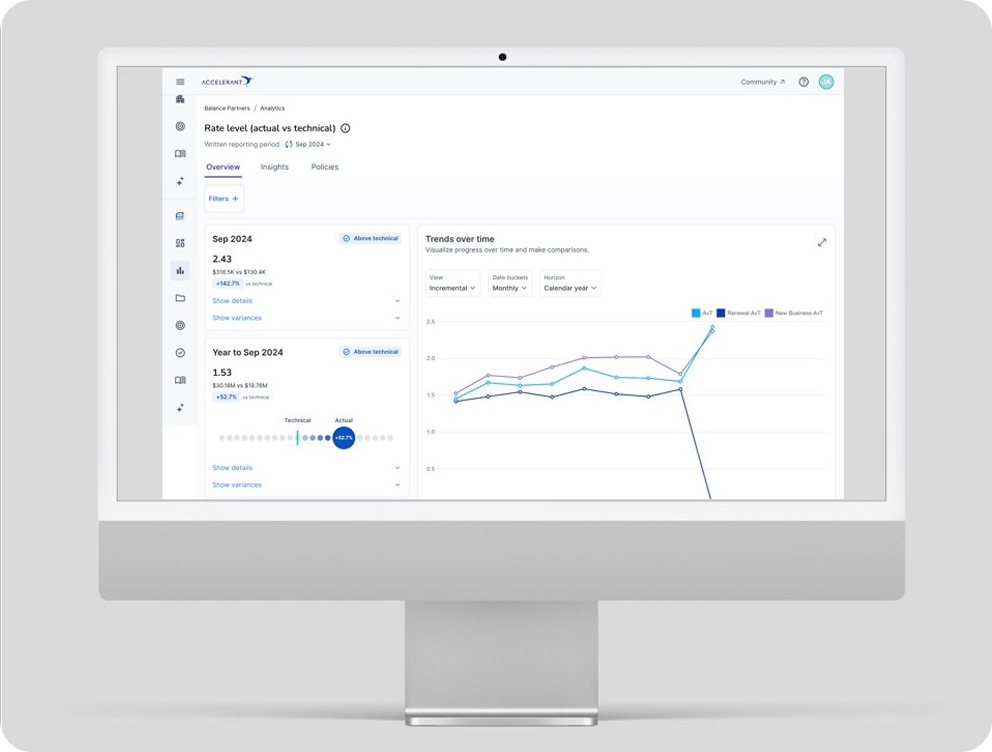Open the View Incremental dropdown
992x752 pixels.
452,283
